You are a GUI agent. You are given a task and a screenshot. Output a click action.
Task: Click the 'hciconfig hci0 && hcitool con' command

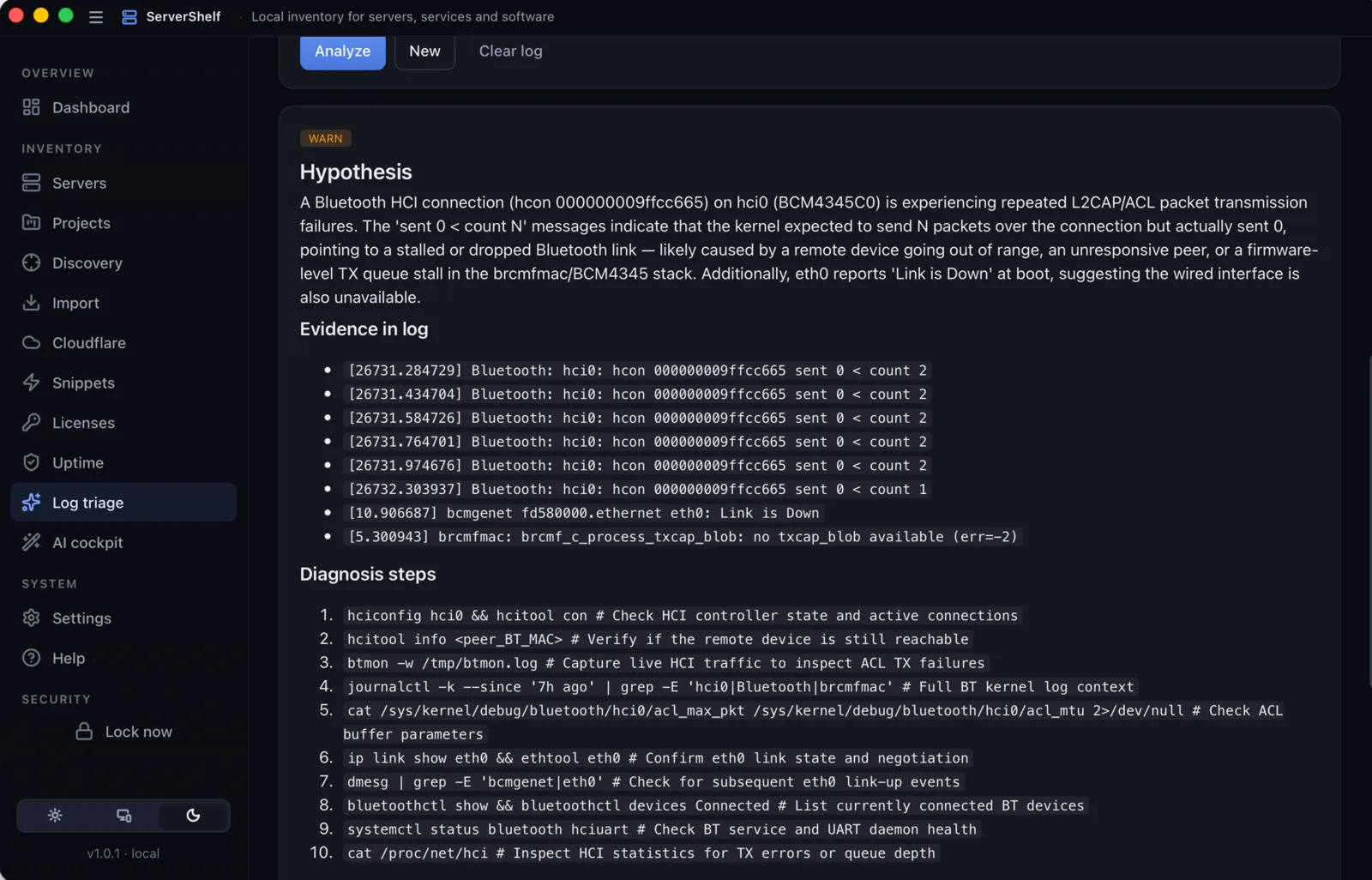683,616
